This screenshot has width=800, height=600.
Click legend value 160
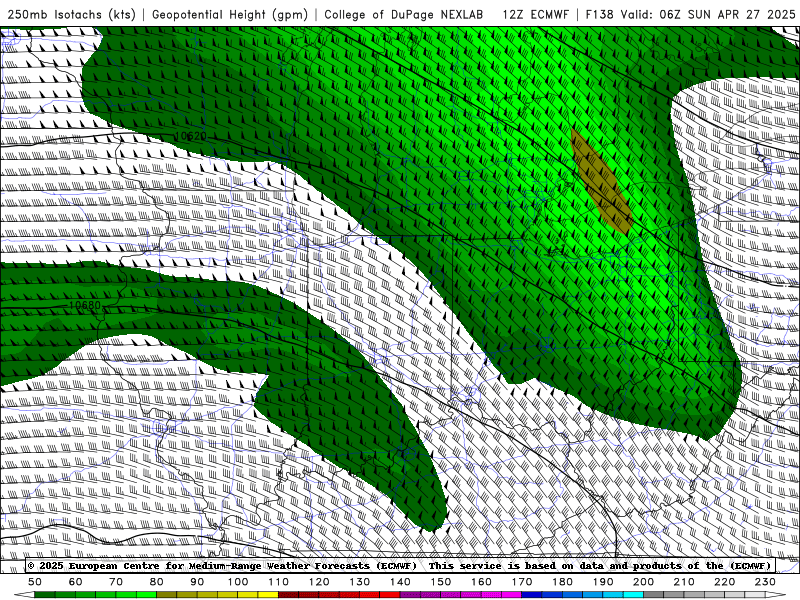[x=481, y=582]
